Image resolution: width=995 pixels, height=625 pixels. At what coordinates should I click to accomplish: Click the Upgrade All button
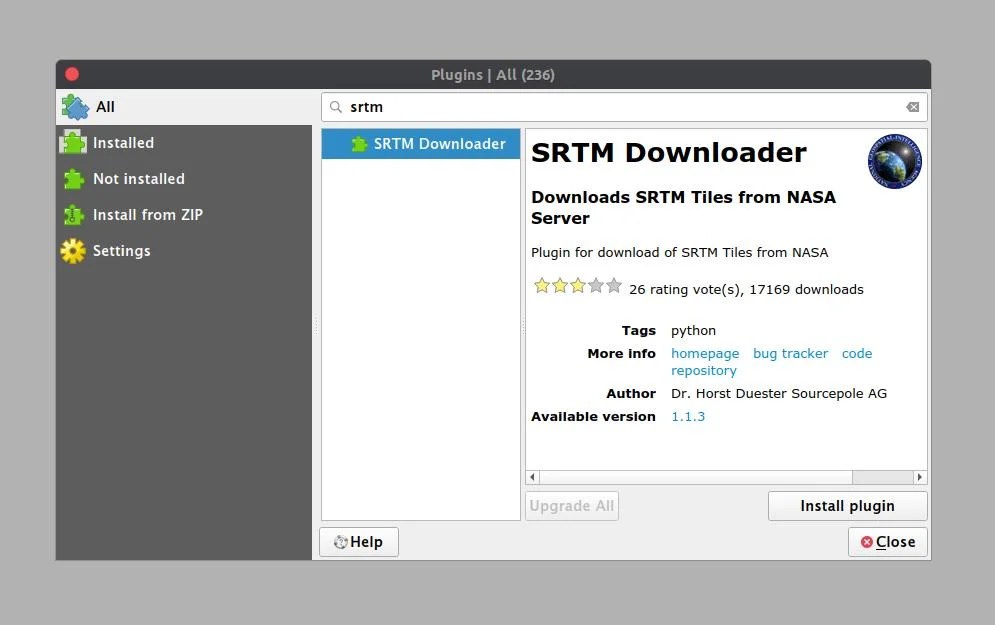[571, 505]
